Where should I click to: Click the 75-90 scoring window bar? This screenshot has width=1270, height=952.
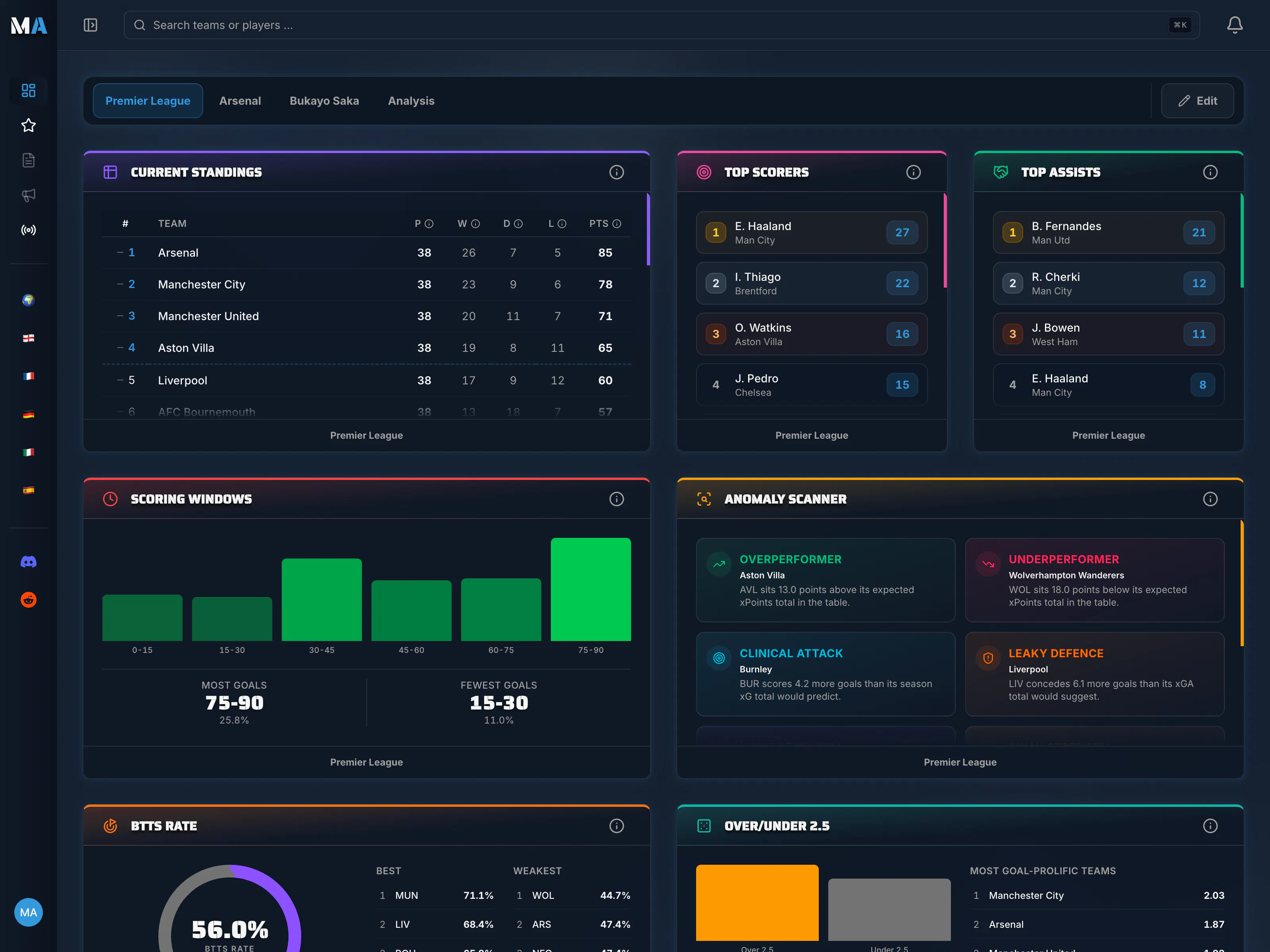[x=590, y=589]
